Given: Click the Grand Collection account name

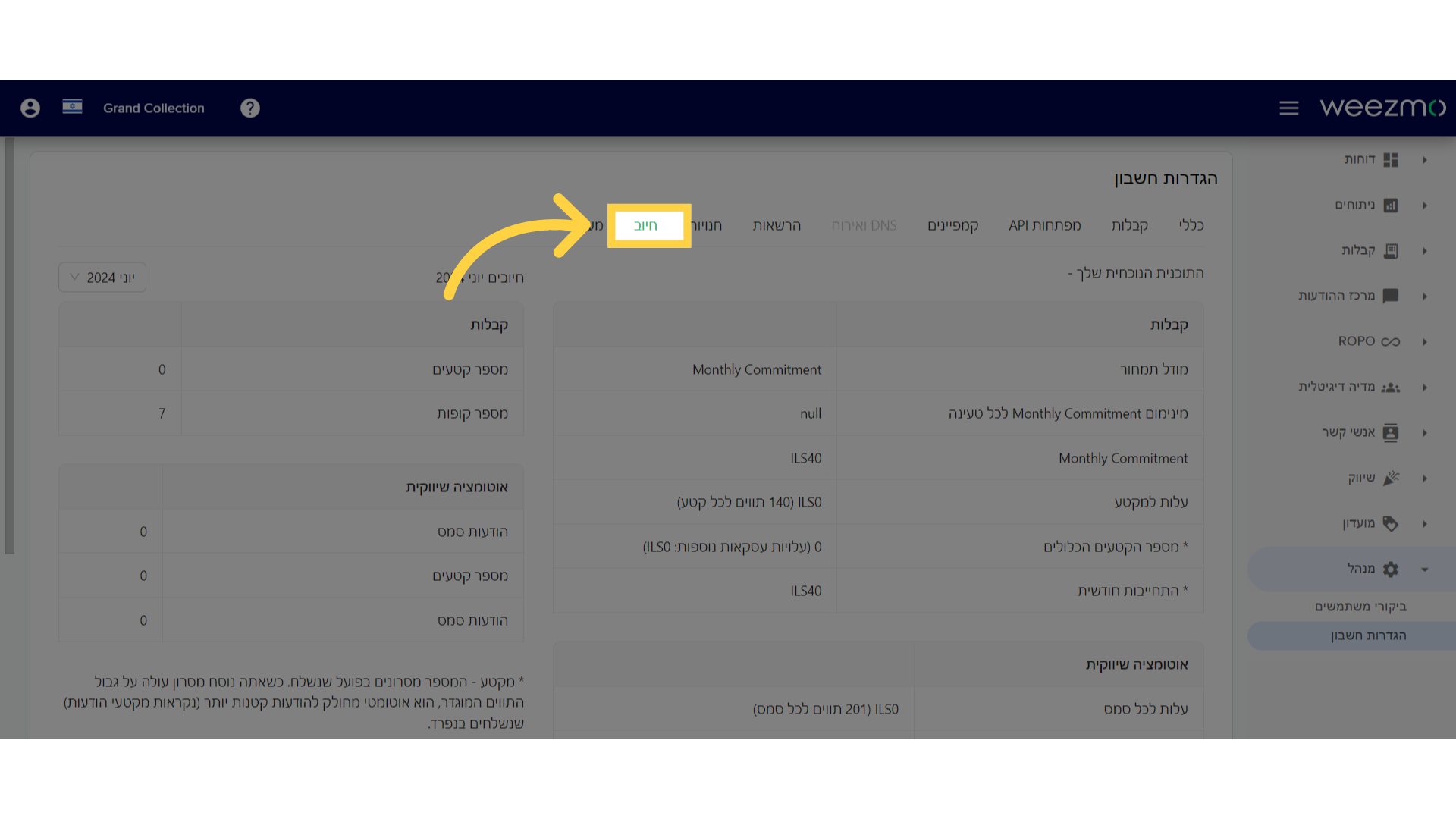Looking at the screenshot, I should click(153, 108).
